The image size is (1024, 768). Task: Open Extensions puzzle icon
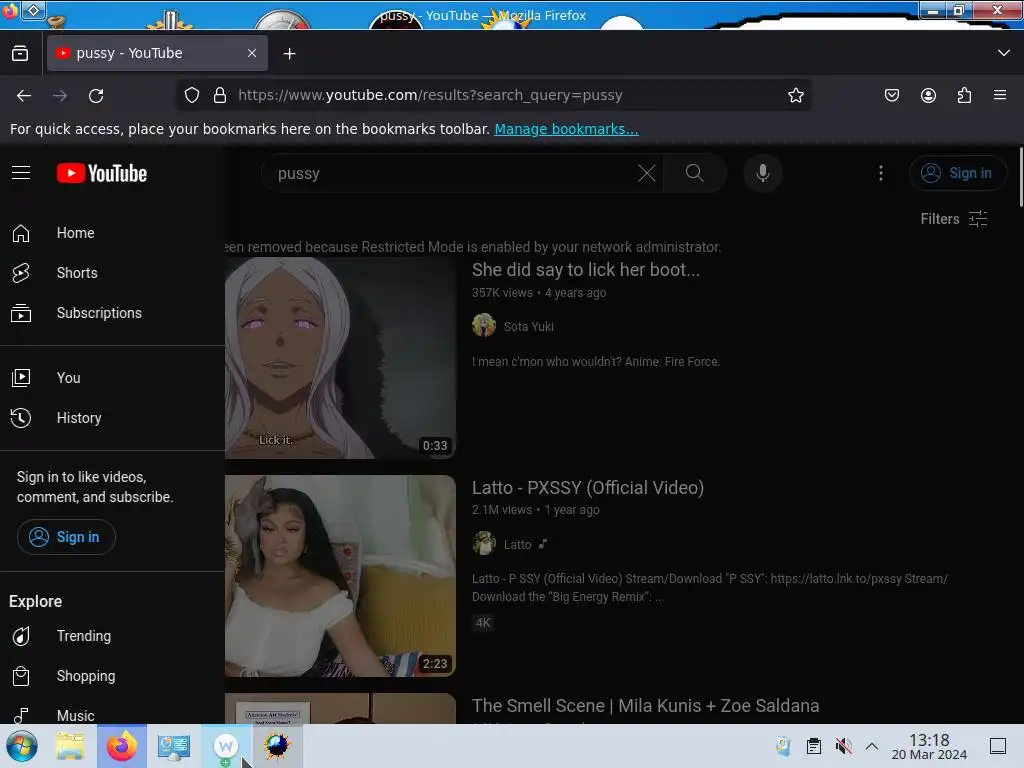tap(964, 95)
